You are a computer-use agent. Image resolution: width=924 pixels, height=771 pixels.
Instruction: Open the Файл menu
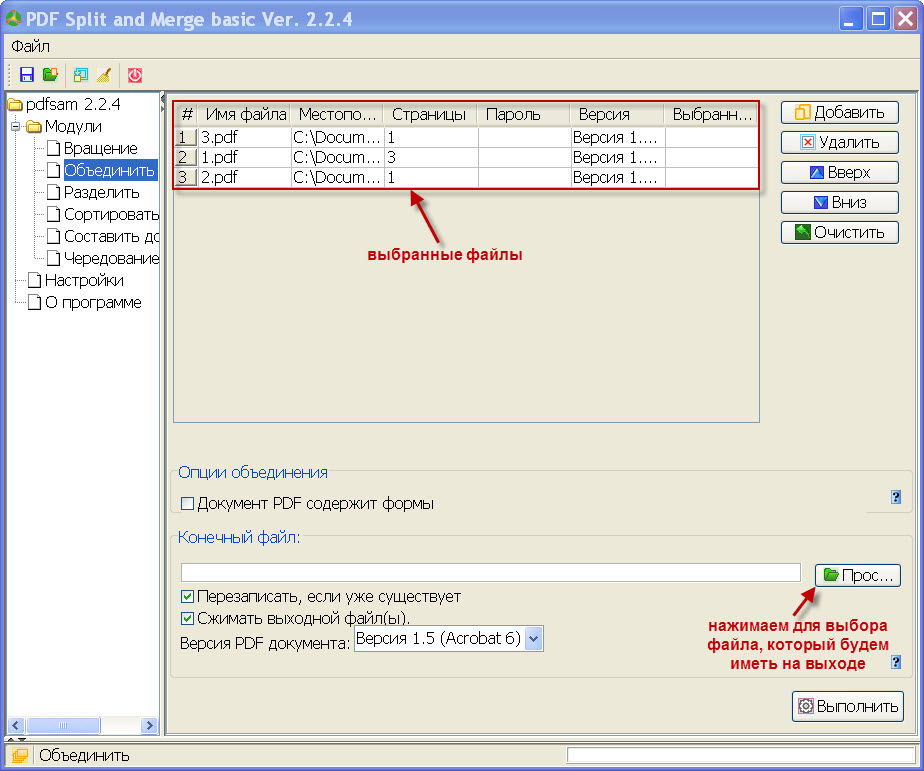31,46
